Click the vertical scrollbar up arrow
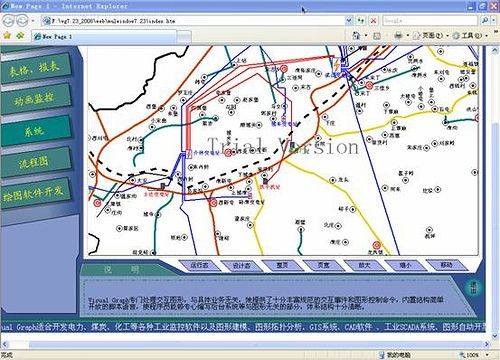 [x=495, y=50]
